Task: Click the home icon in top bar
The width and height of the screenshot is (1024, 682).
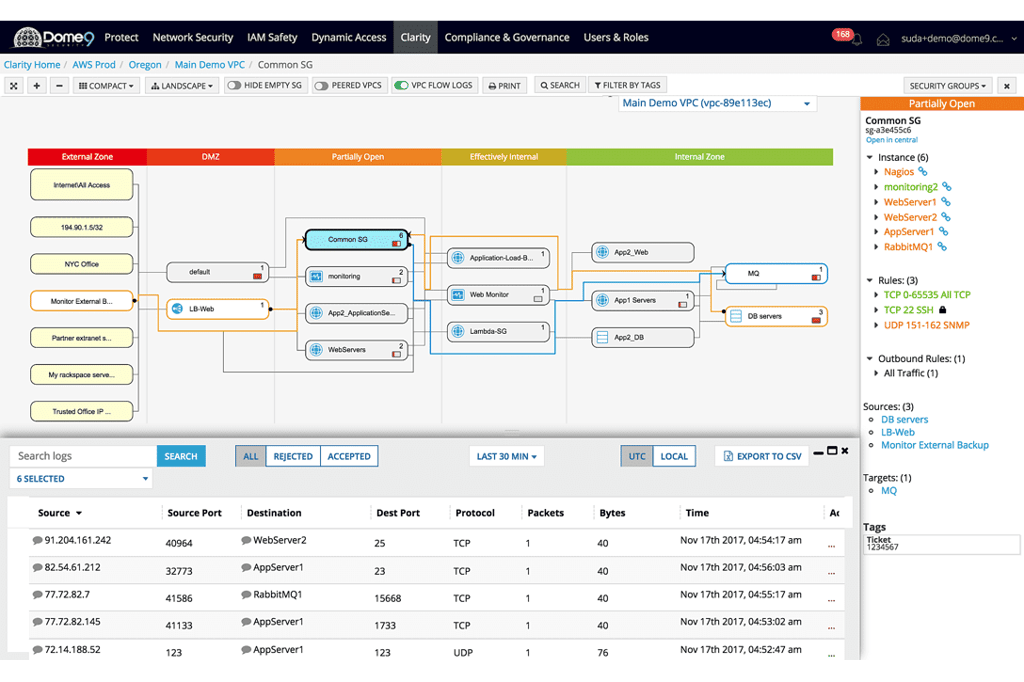Action: point(883,39)
